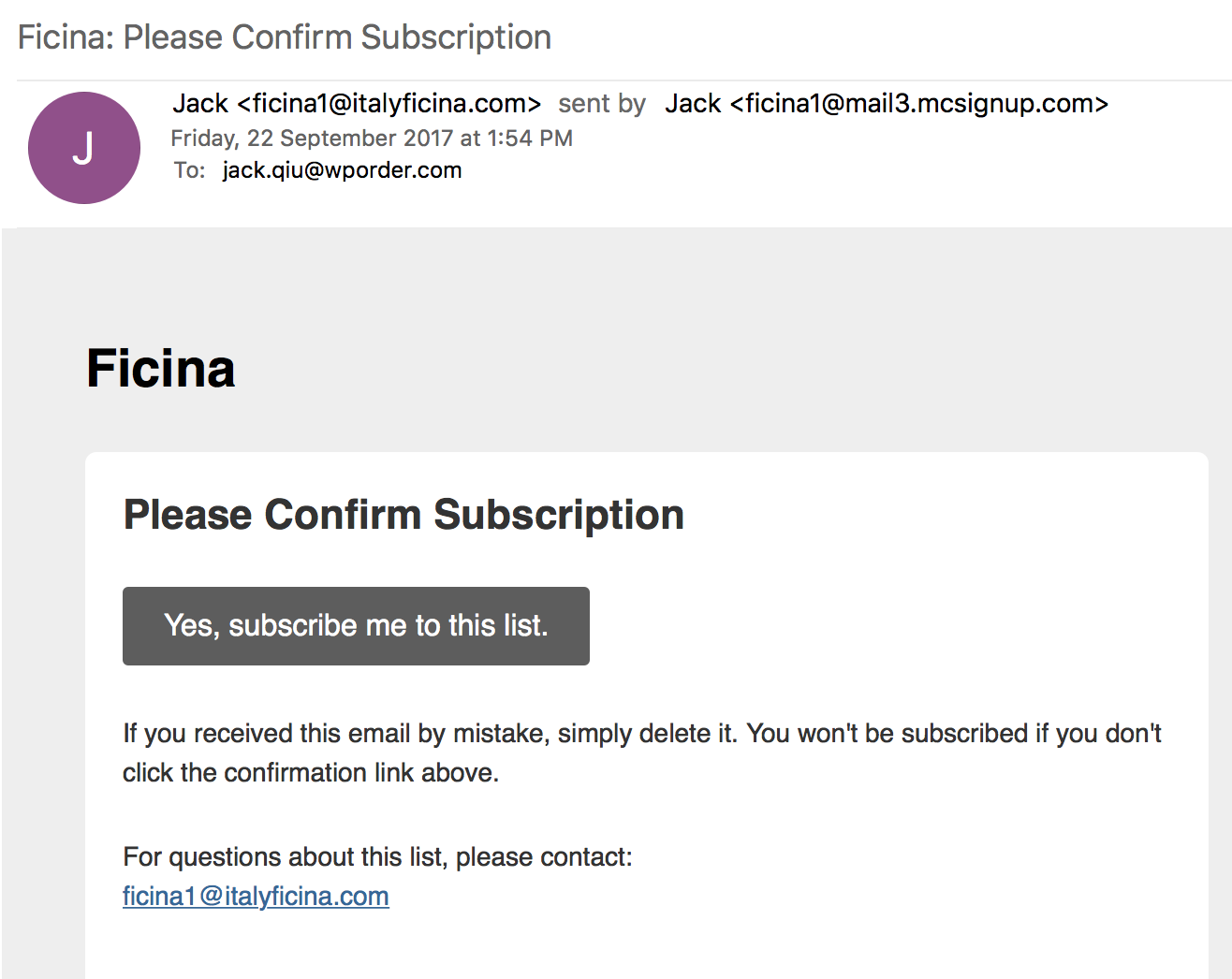Click recipient jack.qiu@wporder.com
Viewport: 1232px width, 979px height.
coord(342,170)
